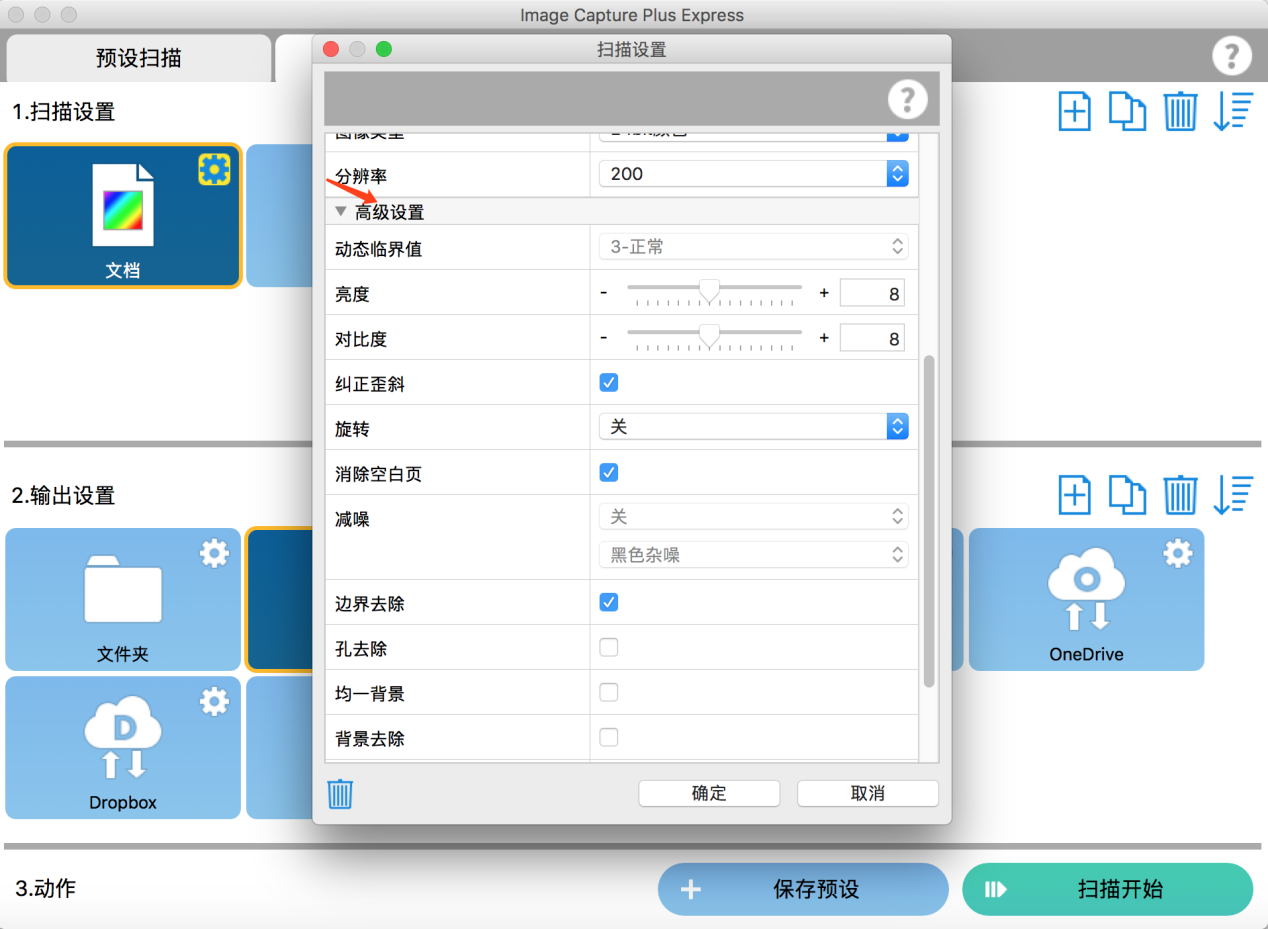Viewport: 1268px width, 929px height.
Task: Delete the selected item under 2.输出设置
Action: click(1180, 495)
